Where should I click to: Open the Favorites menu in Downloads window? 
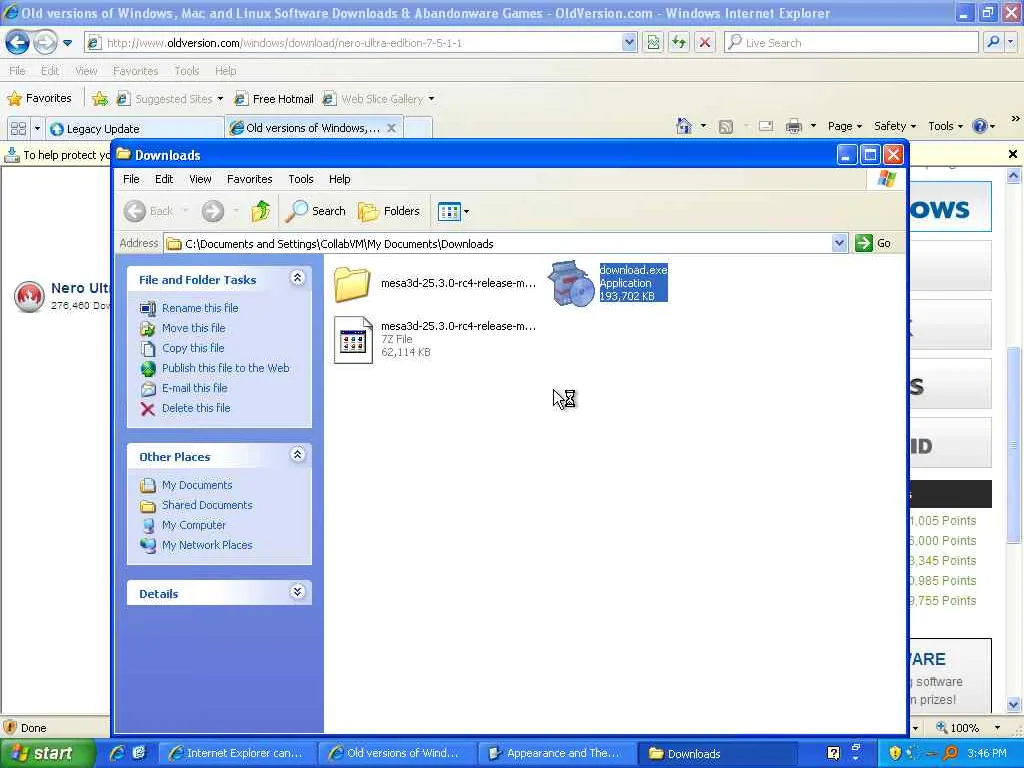coord(249,179)
